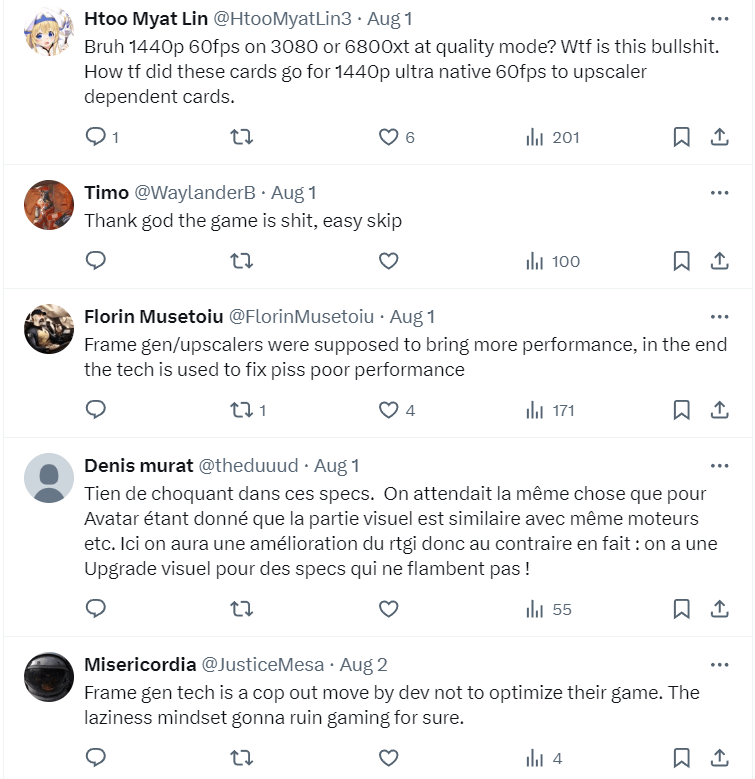The width and height of the screenshot is (755, 779).
Task: Reply to Htoo Myat Lin's tweet
Action: click(x=96, y=137)
